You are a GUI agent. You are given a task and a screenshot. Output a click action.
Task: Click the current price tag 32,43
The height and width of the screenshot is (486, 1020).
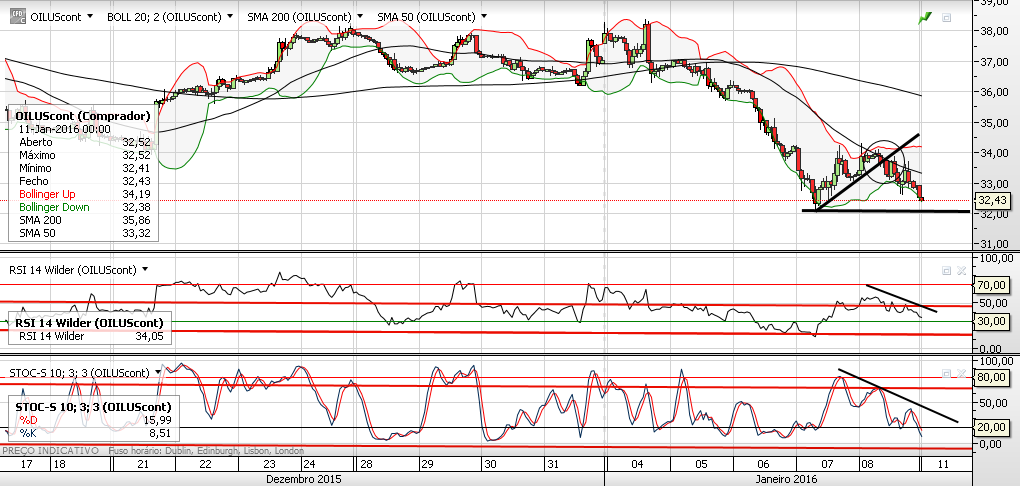pos(993,200)
